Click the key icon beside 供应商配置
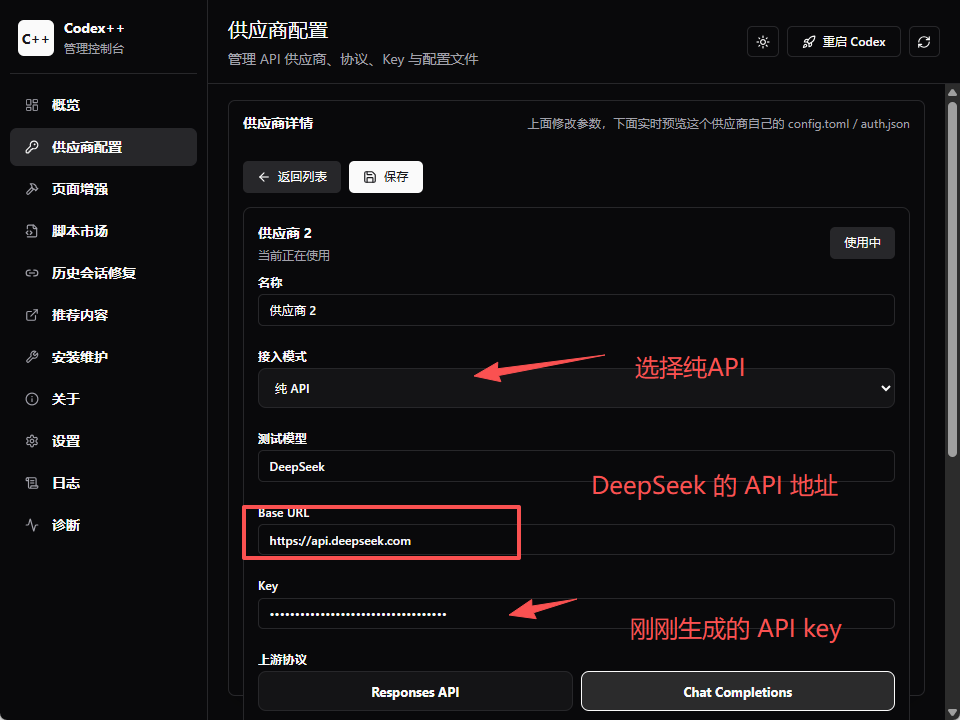Screen dimensions: 960x720 pos(32,147)
